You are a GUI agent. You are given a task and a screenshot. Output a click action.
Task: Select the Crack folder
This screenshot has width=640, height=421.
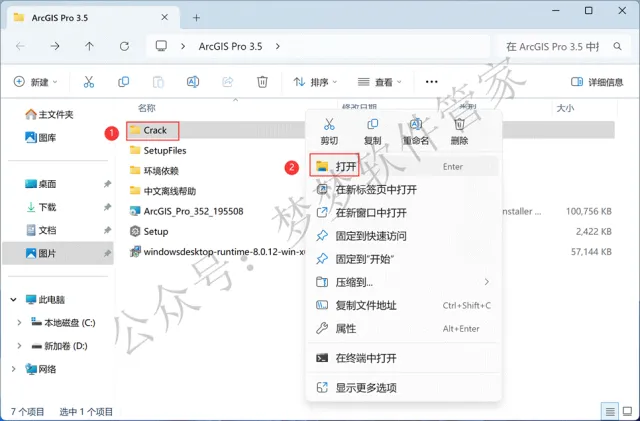click(148, 130)
